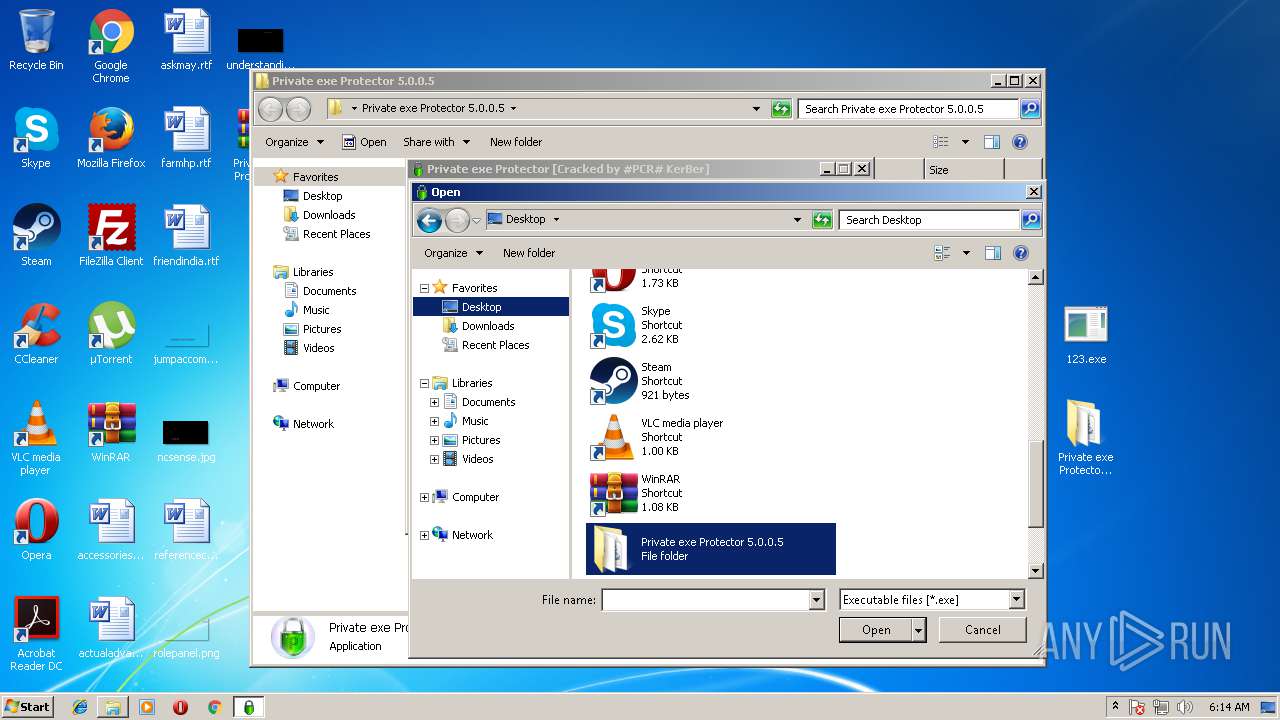The height and width of the screenshot is (720, 1280).
Task: Click the Search Desktop field
Action: [x=930, y=220]
